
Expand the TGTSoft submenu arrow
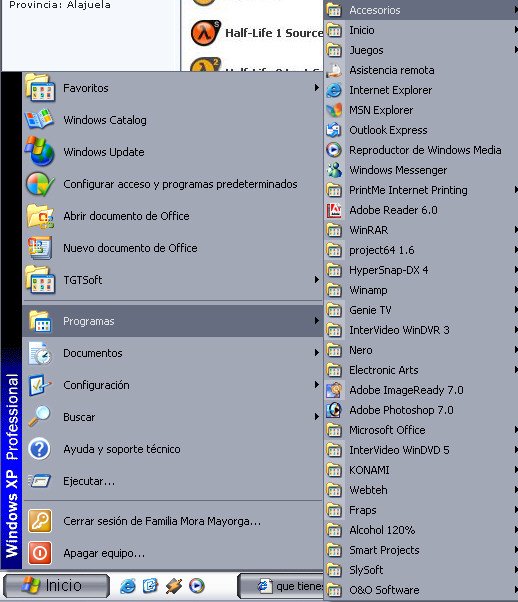tap(316, 280)
